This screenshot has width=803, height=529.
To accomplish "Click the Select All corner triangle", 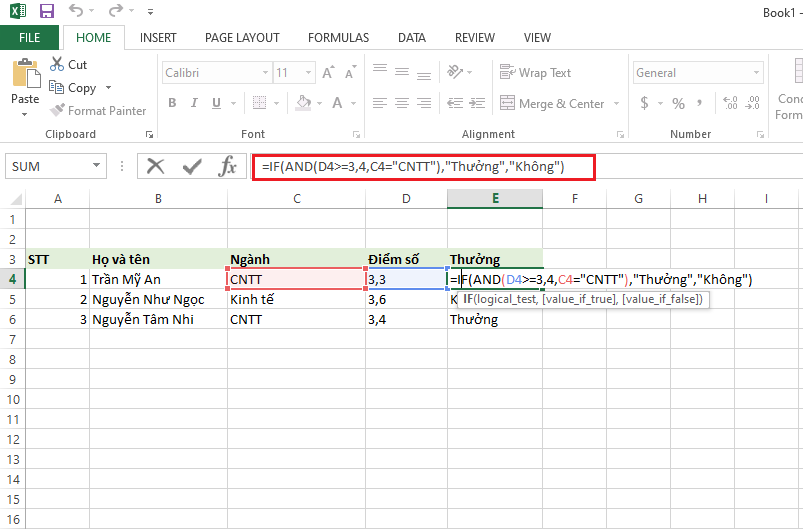I will pyautogui.click(x=15, y=199).
